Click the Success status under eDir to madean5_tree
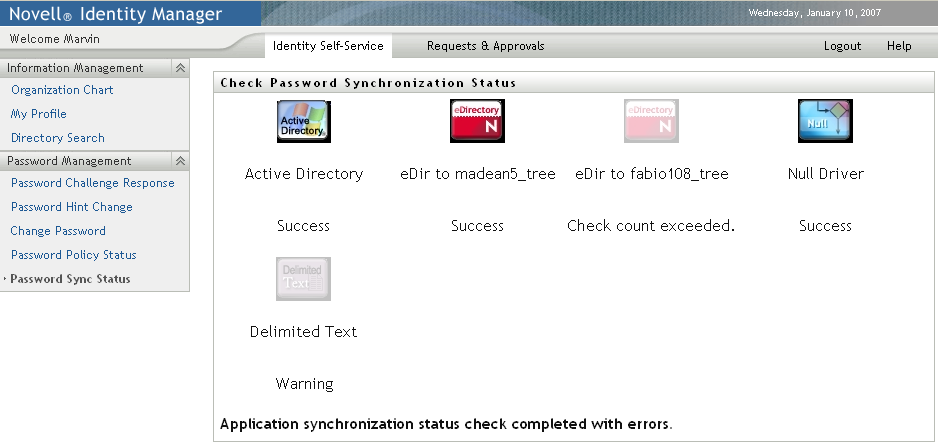The image size is (938, 446). pos(477,226)
